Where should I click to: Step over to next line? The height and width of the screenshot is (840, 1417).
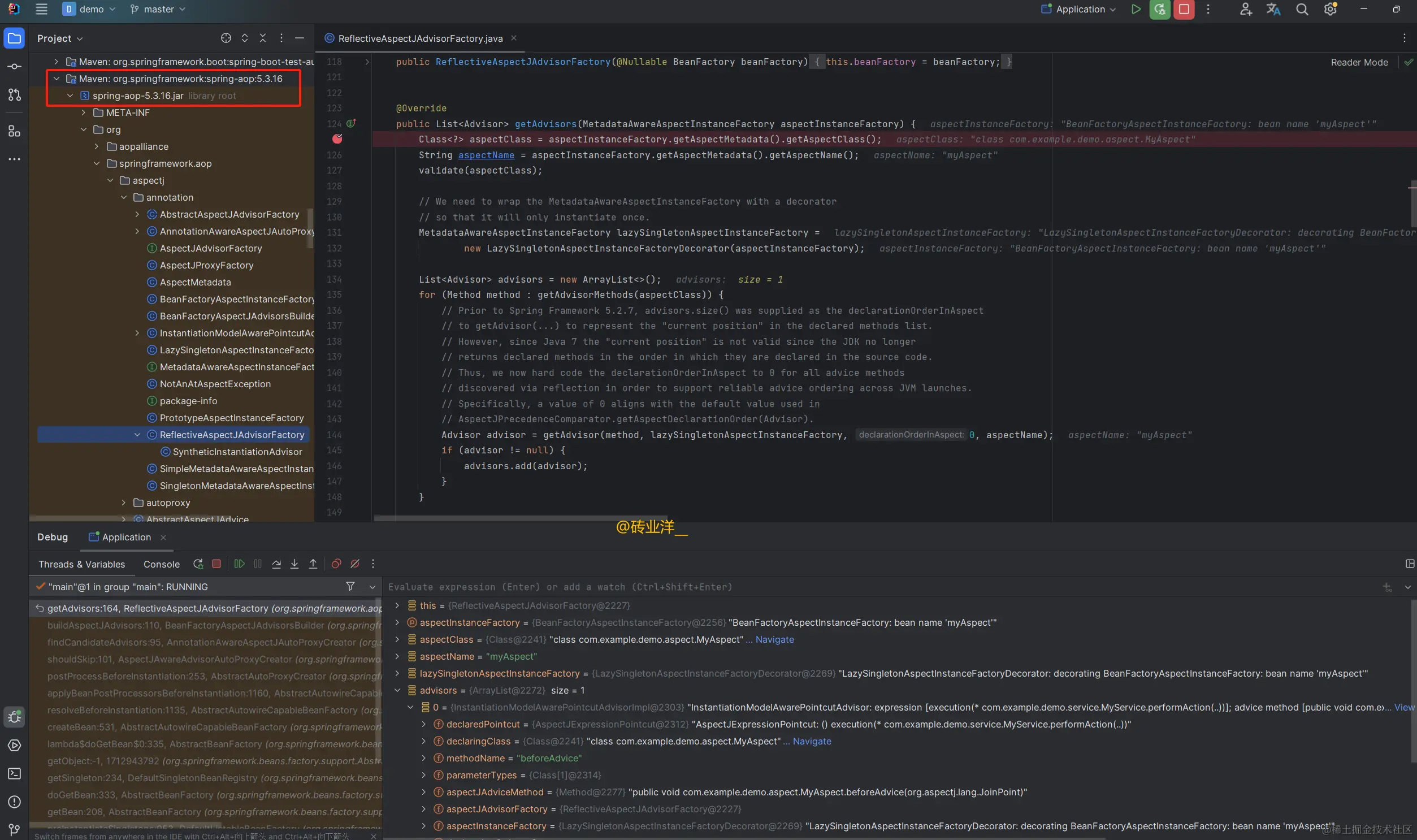pyautogui.click(x=276, y=564)
